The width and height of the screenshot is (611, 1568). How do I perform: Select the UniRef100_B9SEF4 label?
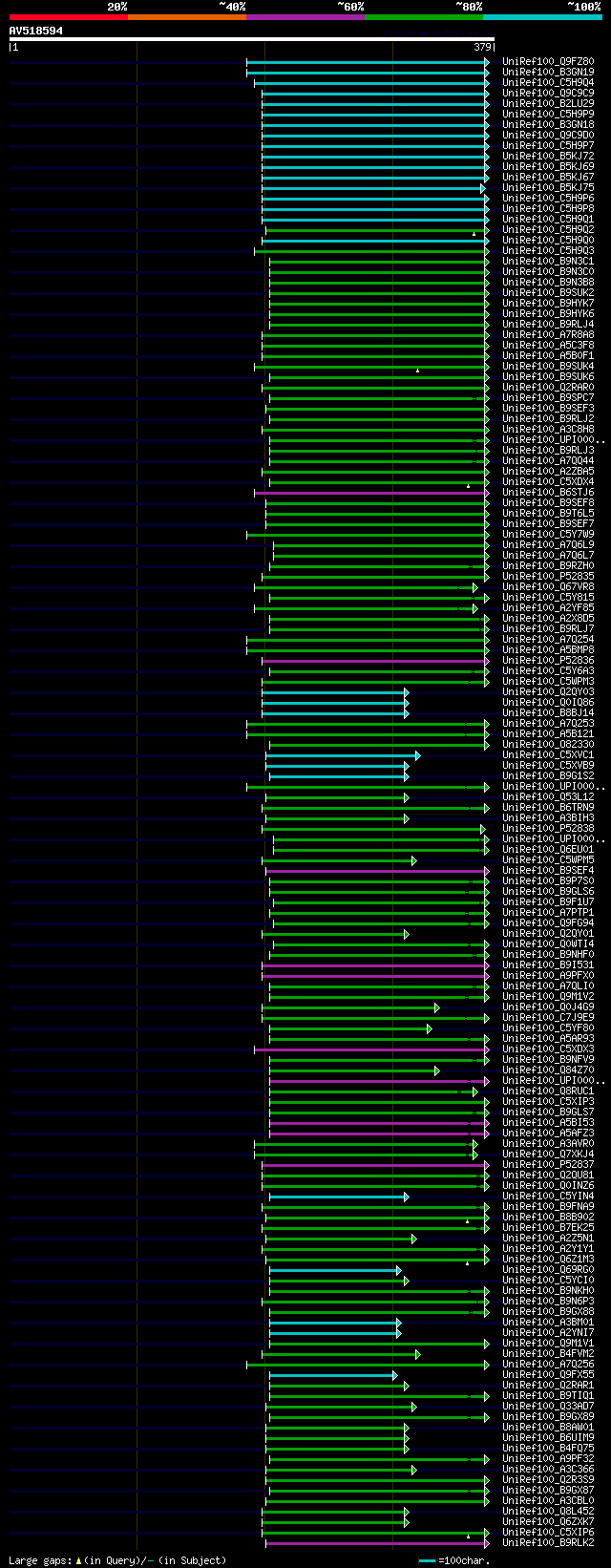tap(548, 871)
